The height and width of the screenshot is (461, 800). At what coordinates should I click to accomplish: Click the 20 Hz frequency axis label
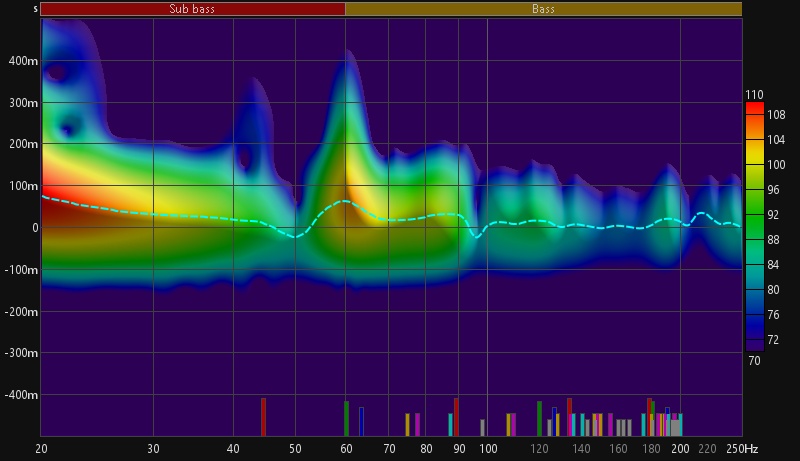coord(42,448)
